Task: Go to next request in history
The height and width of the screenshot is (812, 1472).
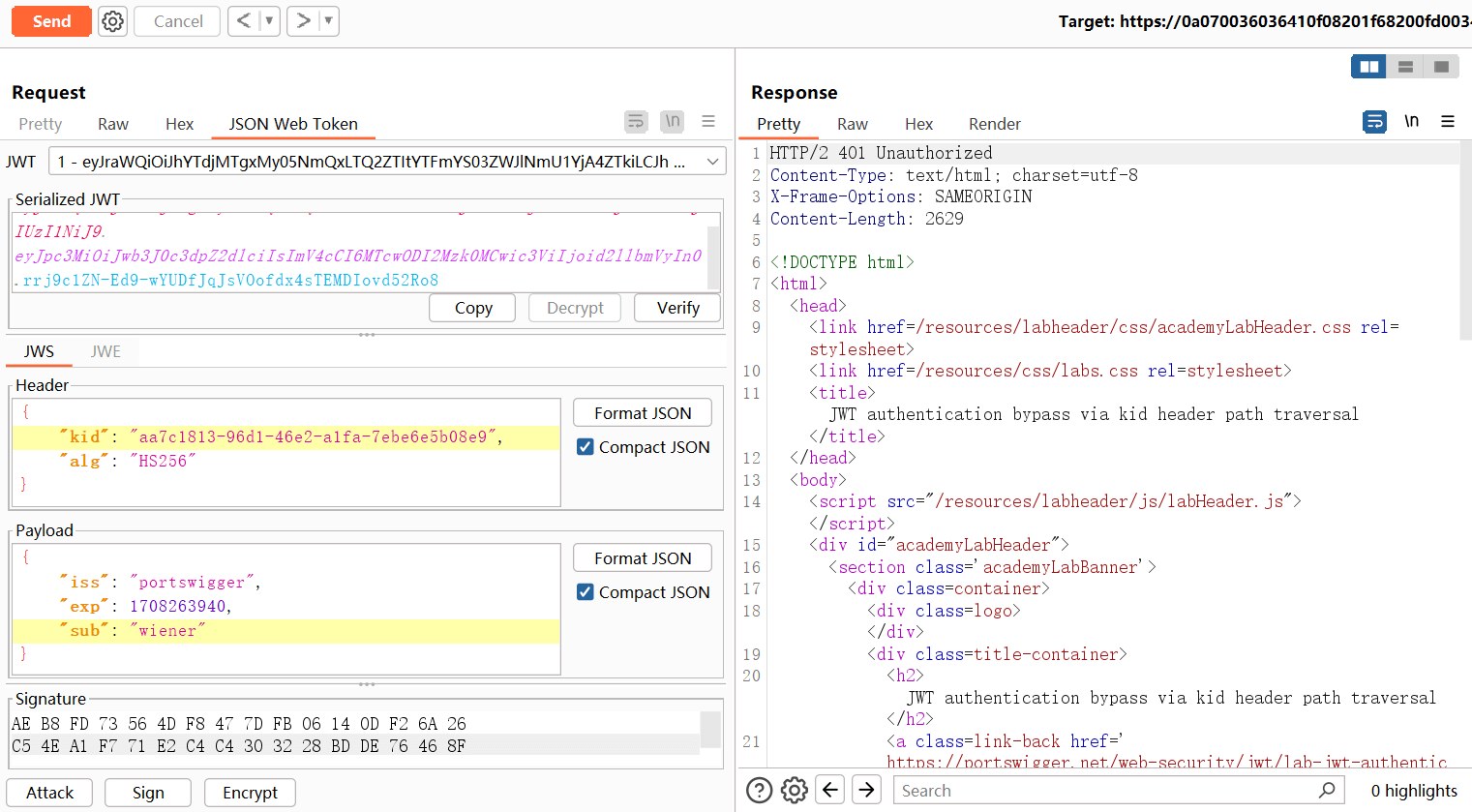Action: pos(303,21)
